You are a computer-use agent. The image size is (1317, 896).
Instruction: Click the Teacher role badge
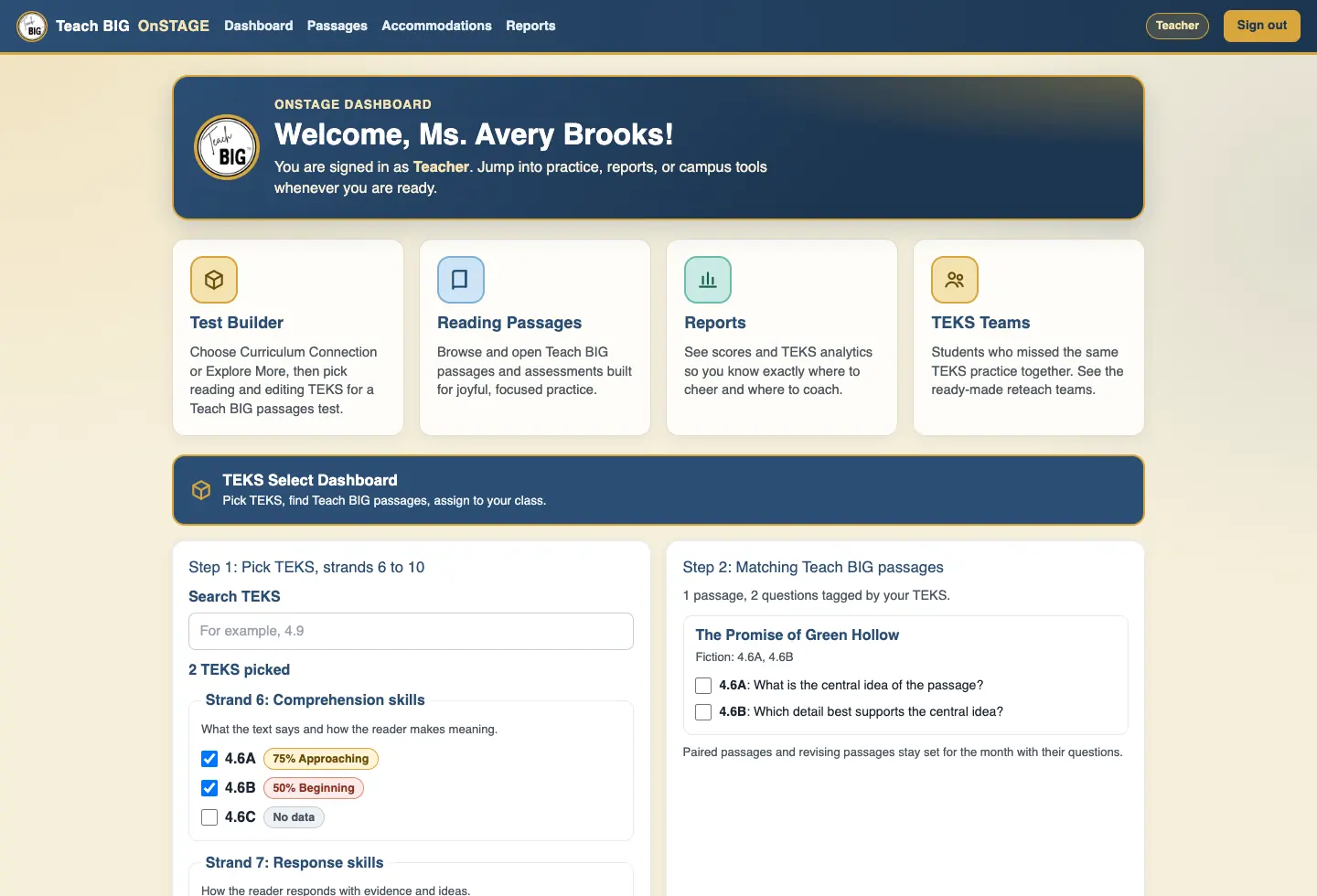point(1177,26)
